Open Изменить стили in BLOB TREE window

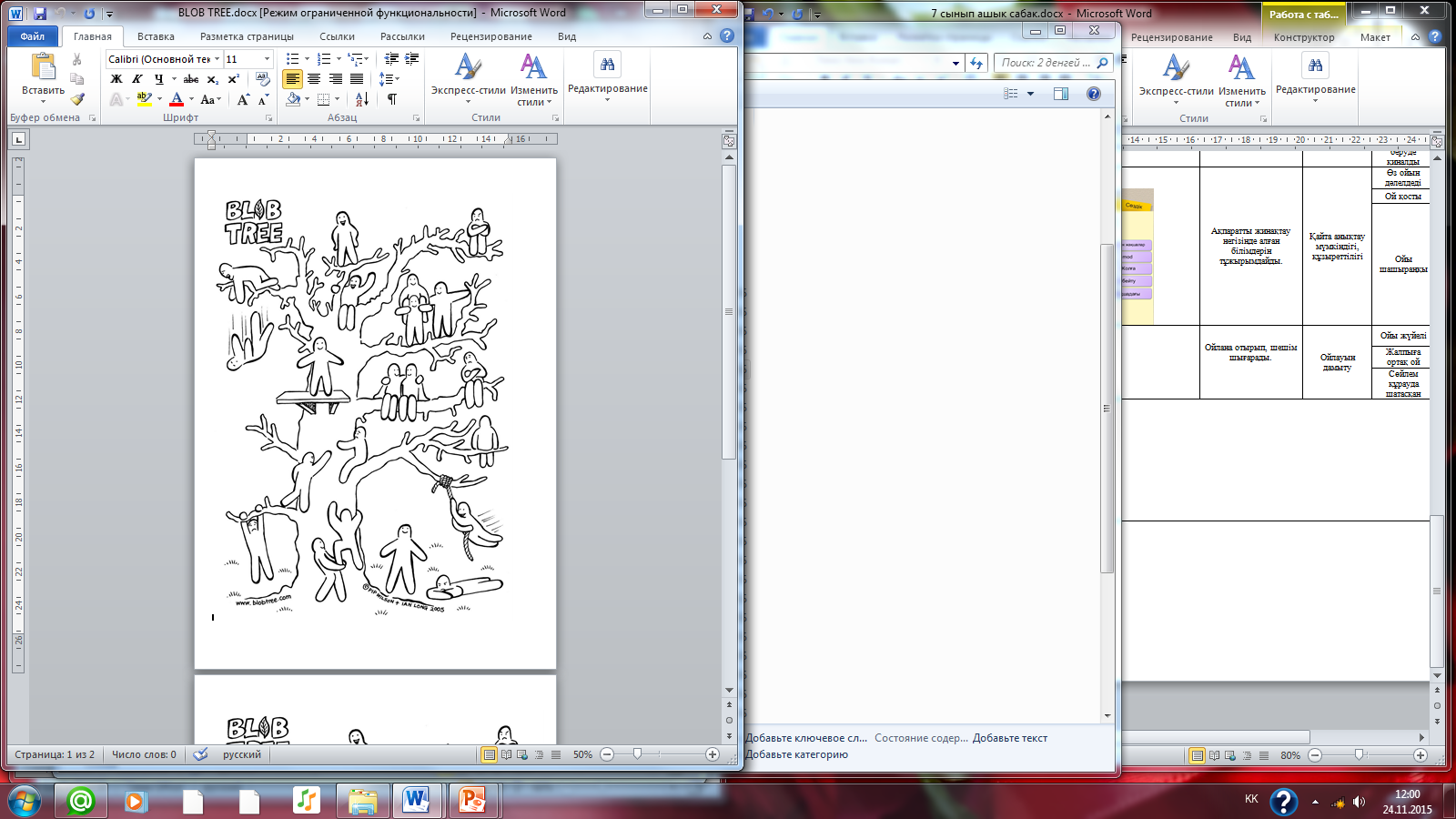tap(533, 79)
